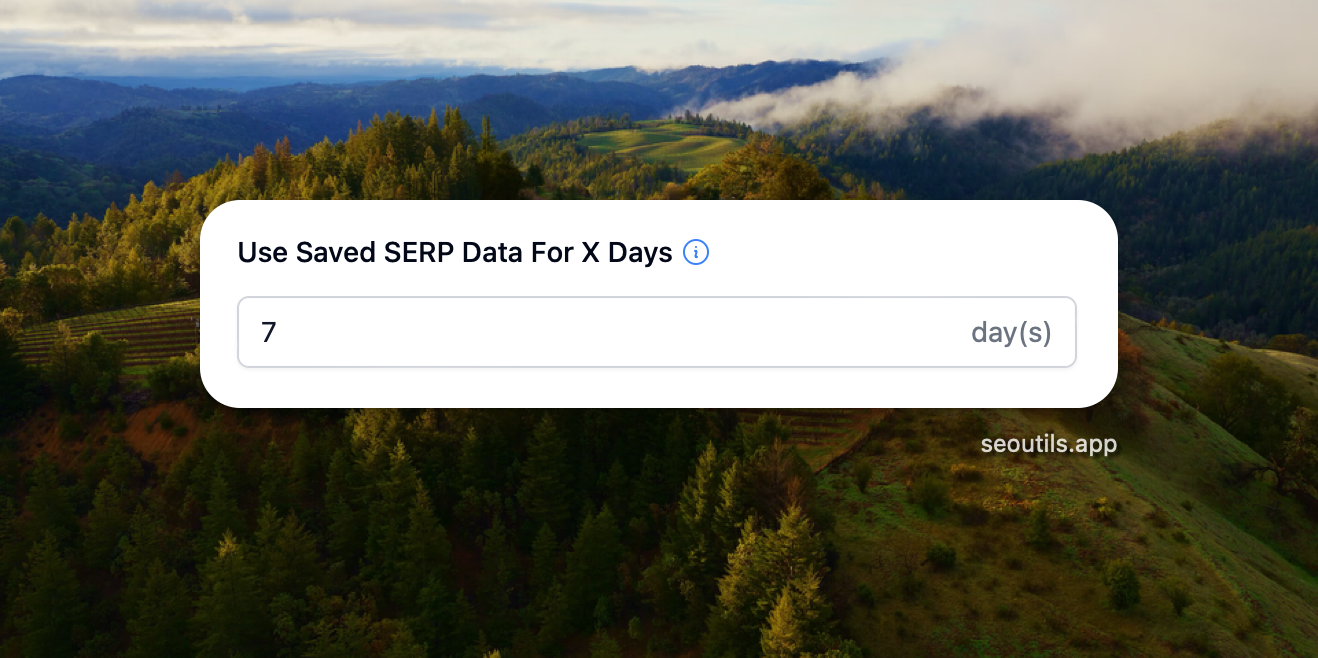Click the "Use Saved SERP Data For X Days" label
This screenshot has height=658, width=1318.
coord(455,253)
